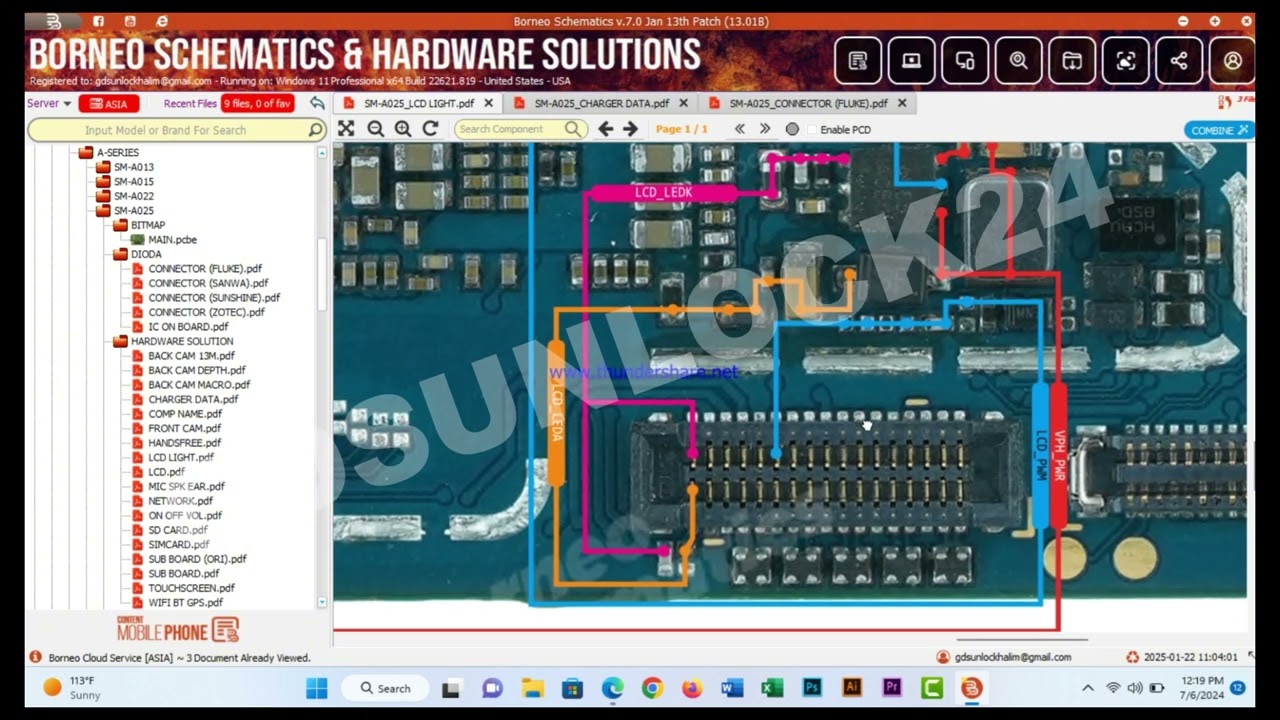Click the back arrow icon beside Recent Files
This screenshot has height=720, width=1280.
click(317, 103)
